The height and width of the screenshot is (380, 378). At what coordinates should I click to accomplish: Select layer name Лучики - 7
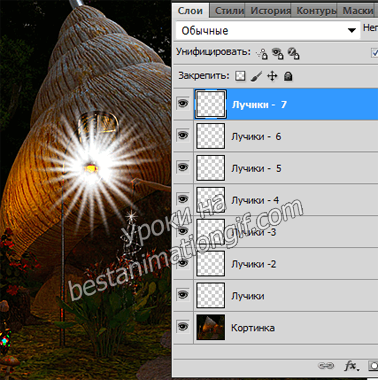coord(259,104)
